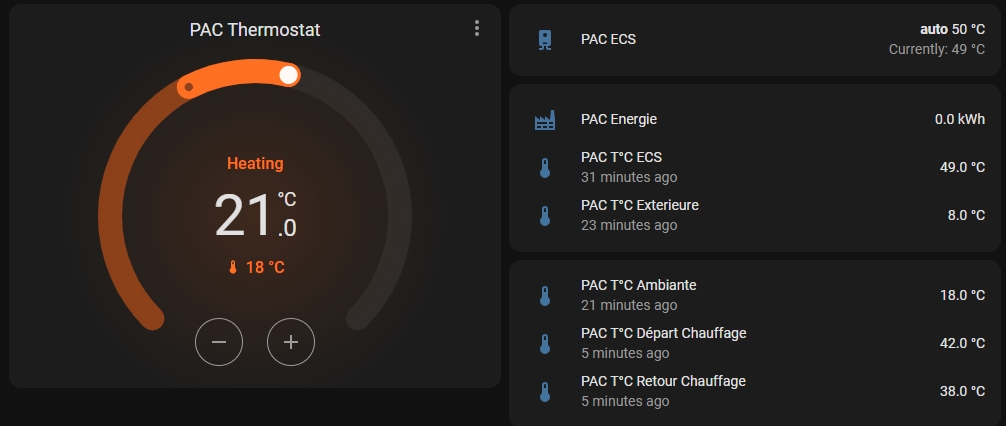The width and height of the screenshot is (1006, 426).
Task: Click the 21.0 °C target temperature display
Action: [x=255, y=216]
